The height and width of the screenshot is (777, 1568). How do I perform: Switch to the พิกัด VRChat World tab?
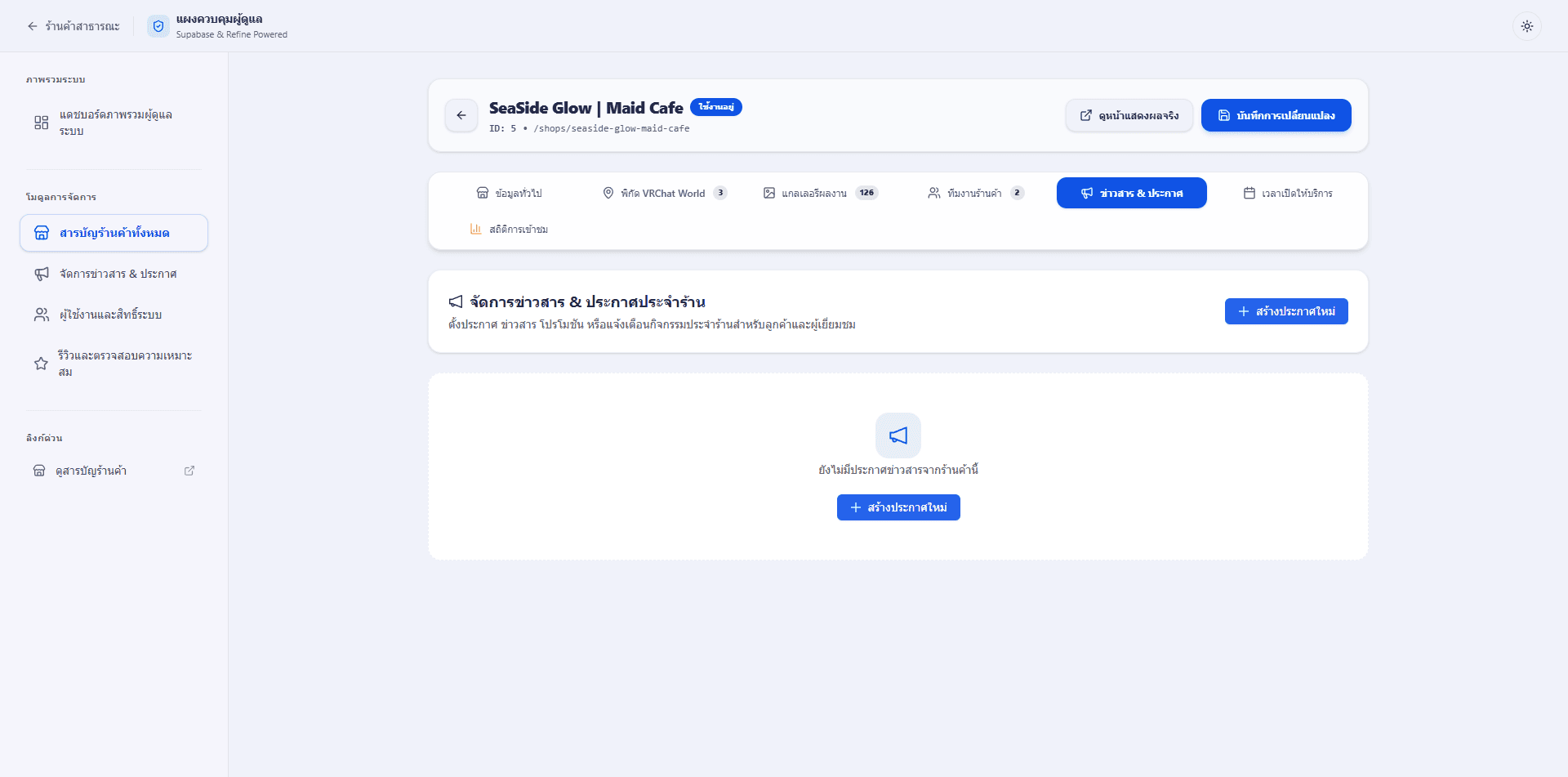pos(664,193)
